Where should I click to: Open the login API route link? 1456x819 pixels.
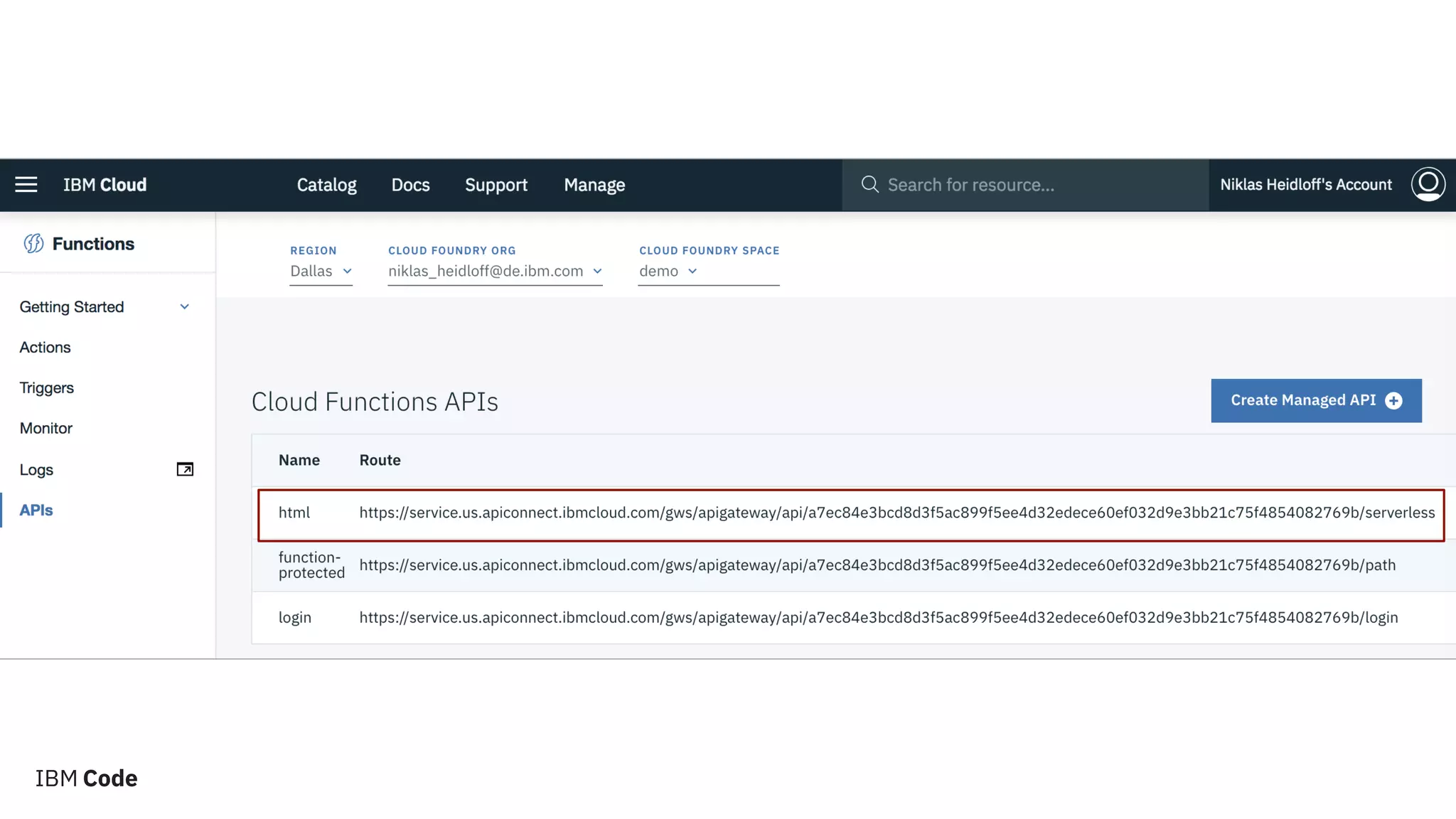point(878,618)
